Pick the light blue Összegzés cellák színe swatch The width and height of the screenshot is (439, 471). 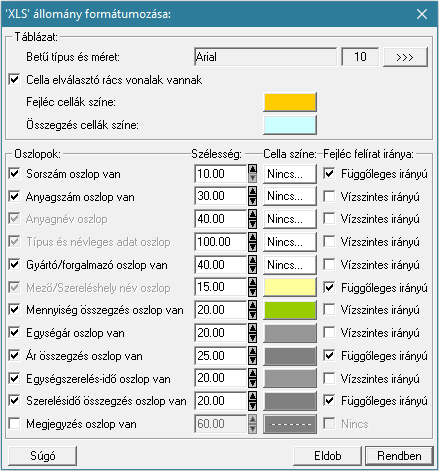click(290, 125)
